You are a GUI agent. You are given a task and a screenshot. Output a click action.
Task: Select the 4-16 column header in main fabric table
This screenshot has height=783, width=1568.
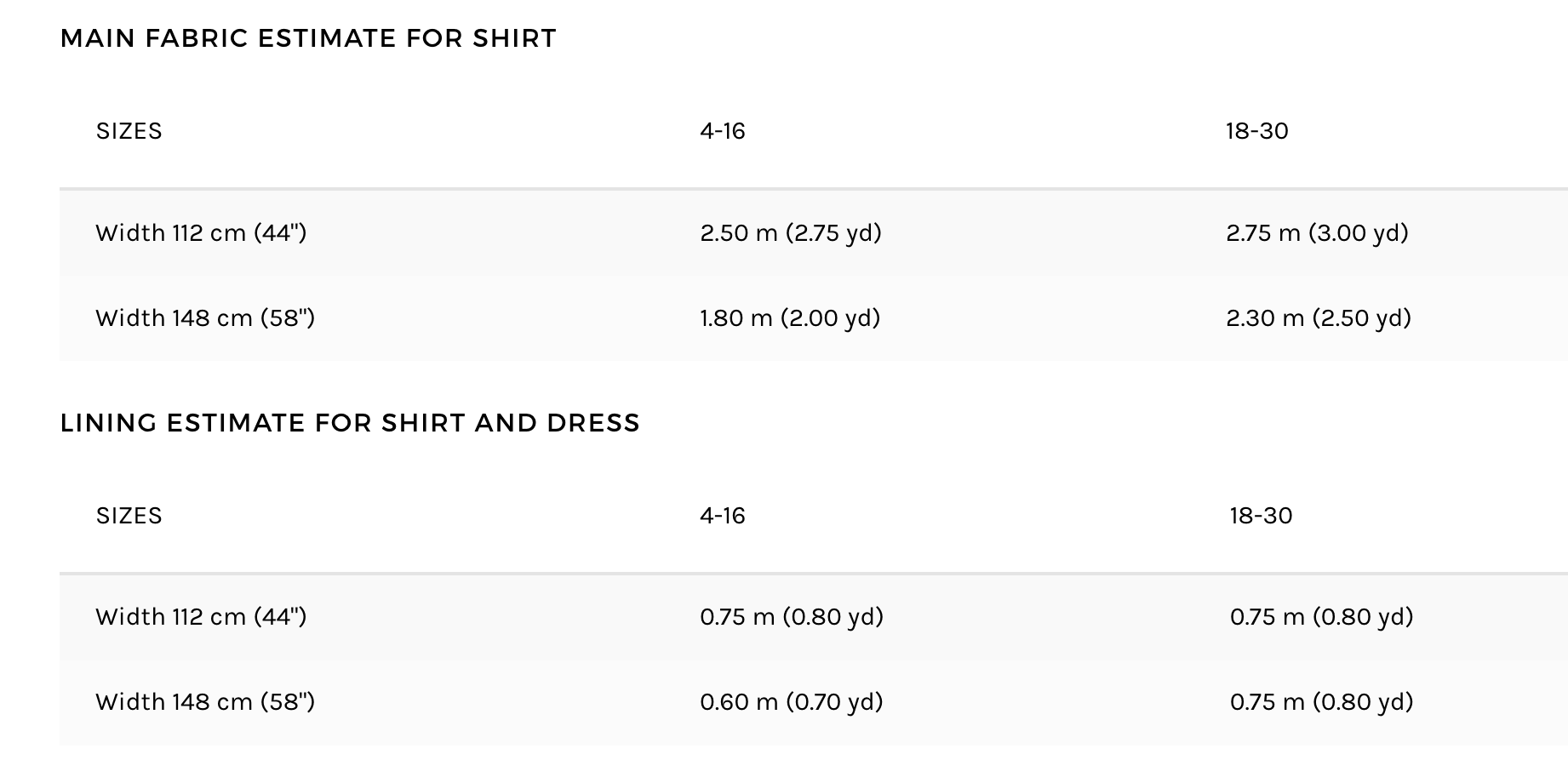pos(723,131)
